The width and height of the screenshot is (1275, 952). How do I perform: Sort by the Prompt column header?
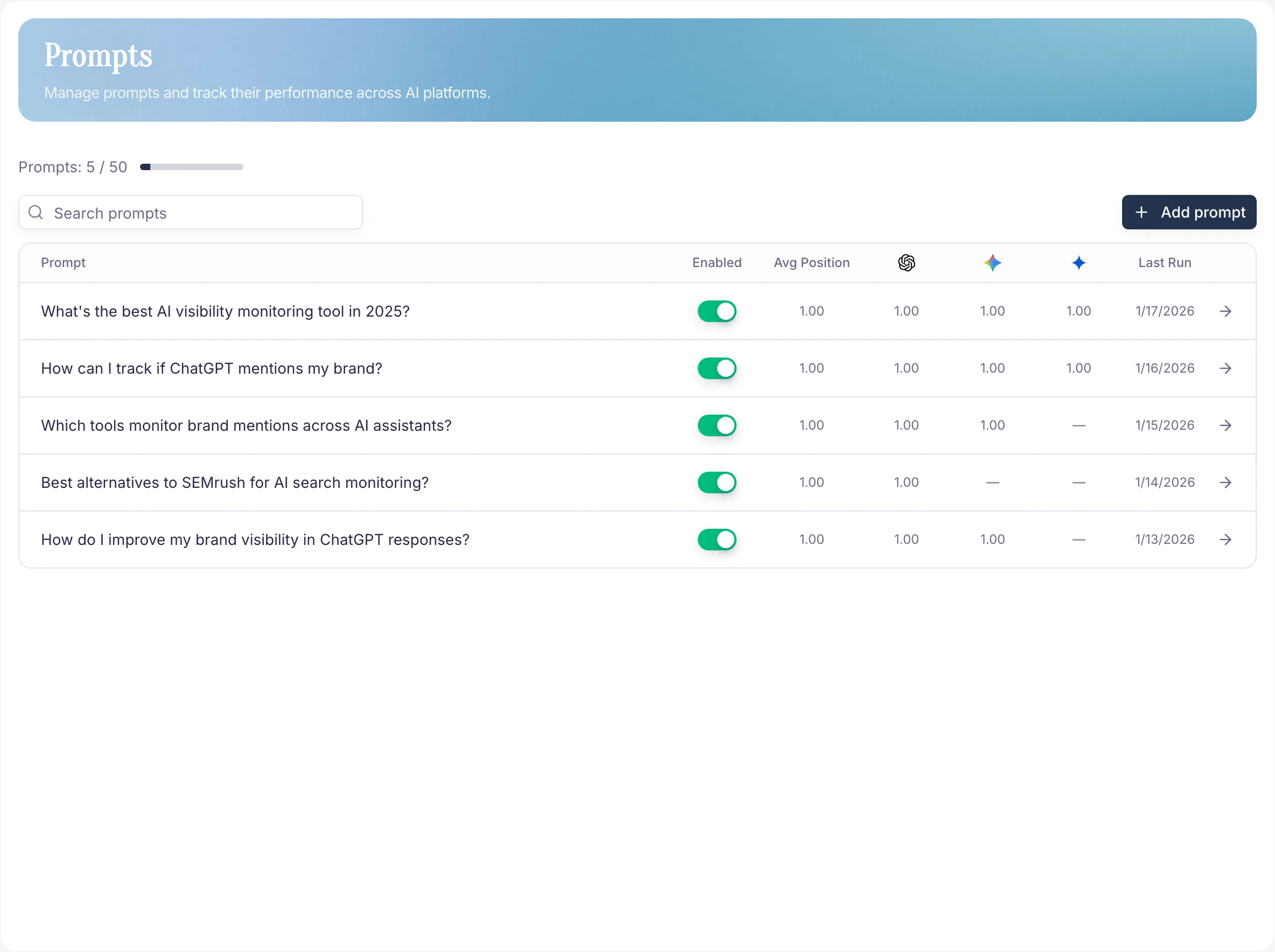[64, 262]
